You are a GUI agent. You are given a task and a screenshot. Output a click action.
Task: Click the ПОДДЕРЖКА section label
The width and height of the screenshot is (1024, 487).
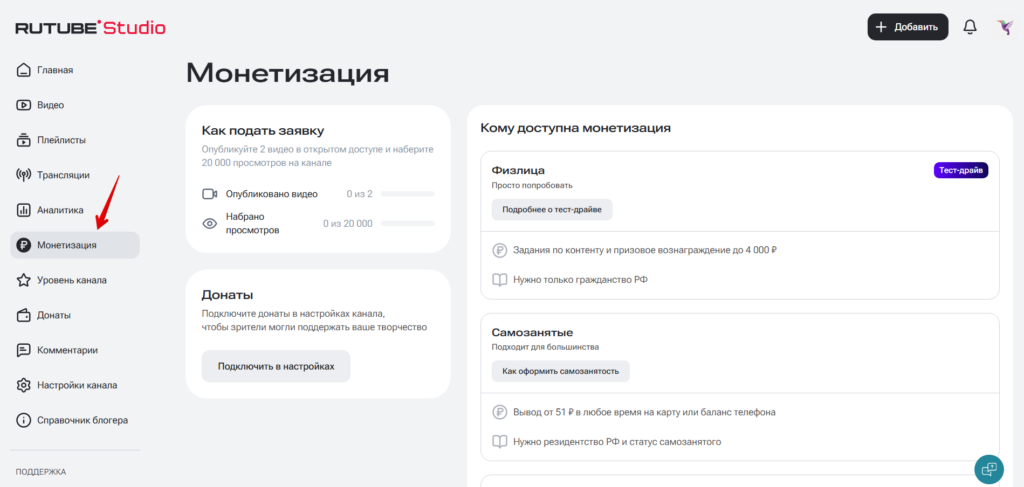[40, 471]
